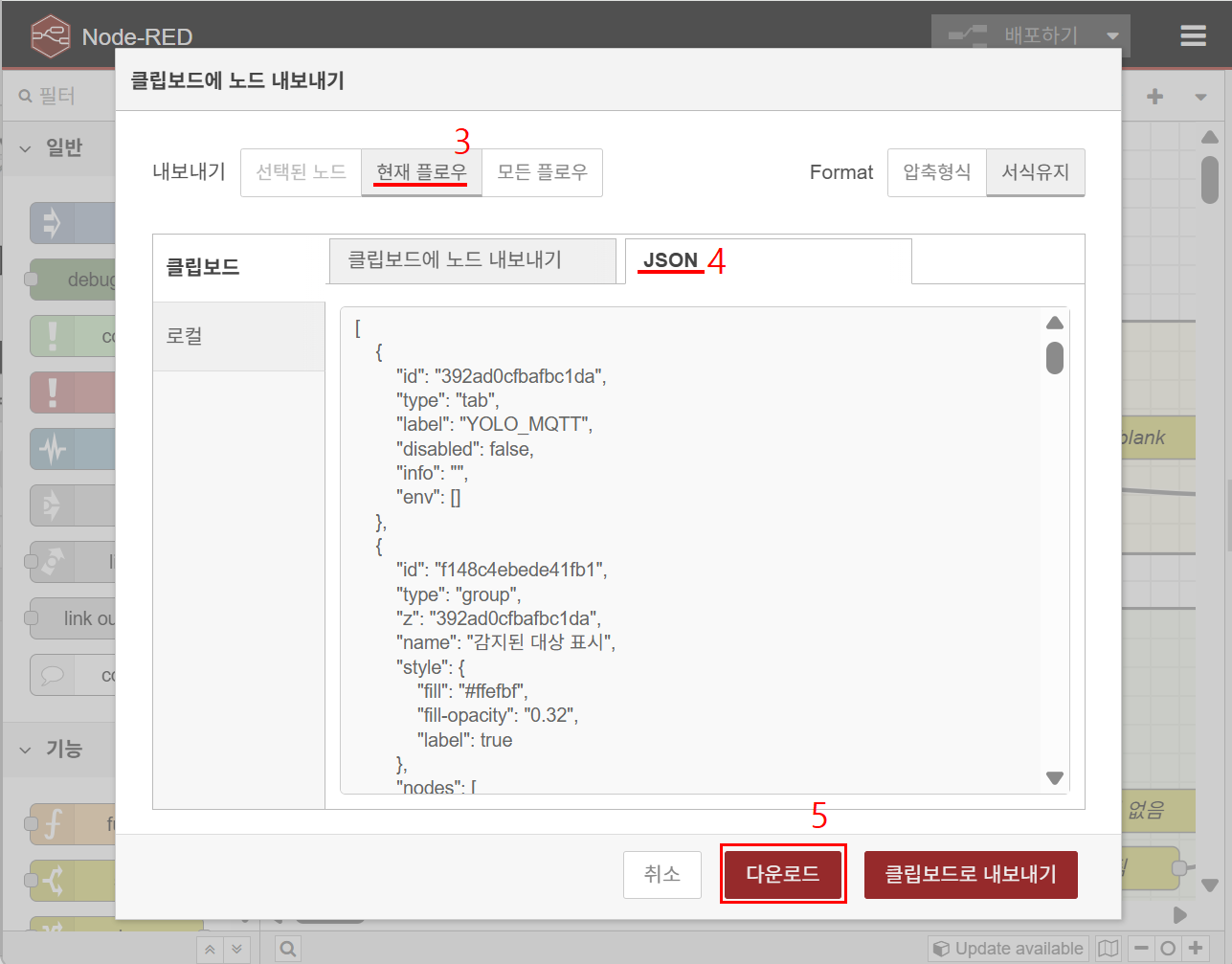1232x964 pixels.
Task: Toggle the navigator map icon
Action: (x=1108, y=949)
